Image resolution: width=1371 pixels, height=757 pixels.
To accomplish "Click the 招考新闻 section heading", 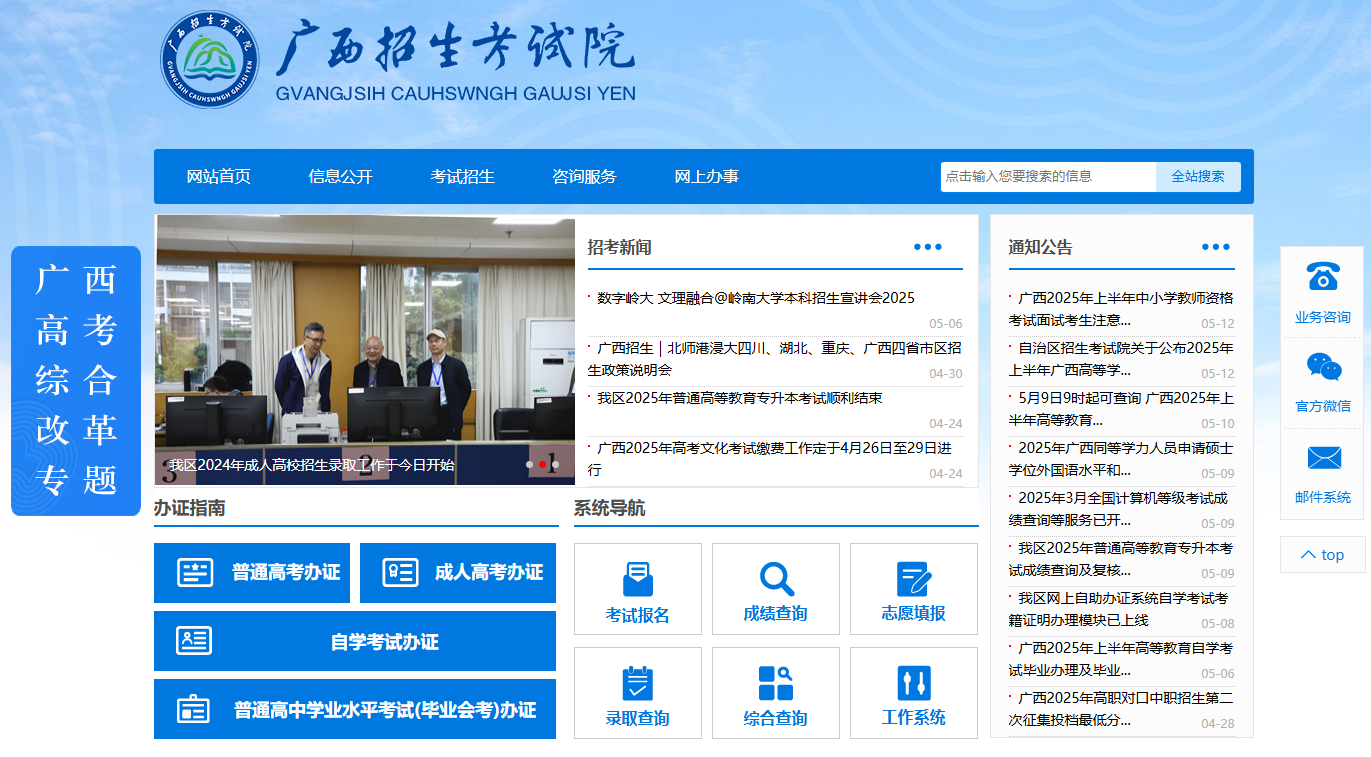I will pos(619,247).
